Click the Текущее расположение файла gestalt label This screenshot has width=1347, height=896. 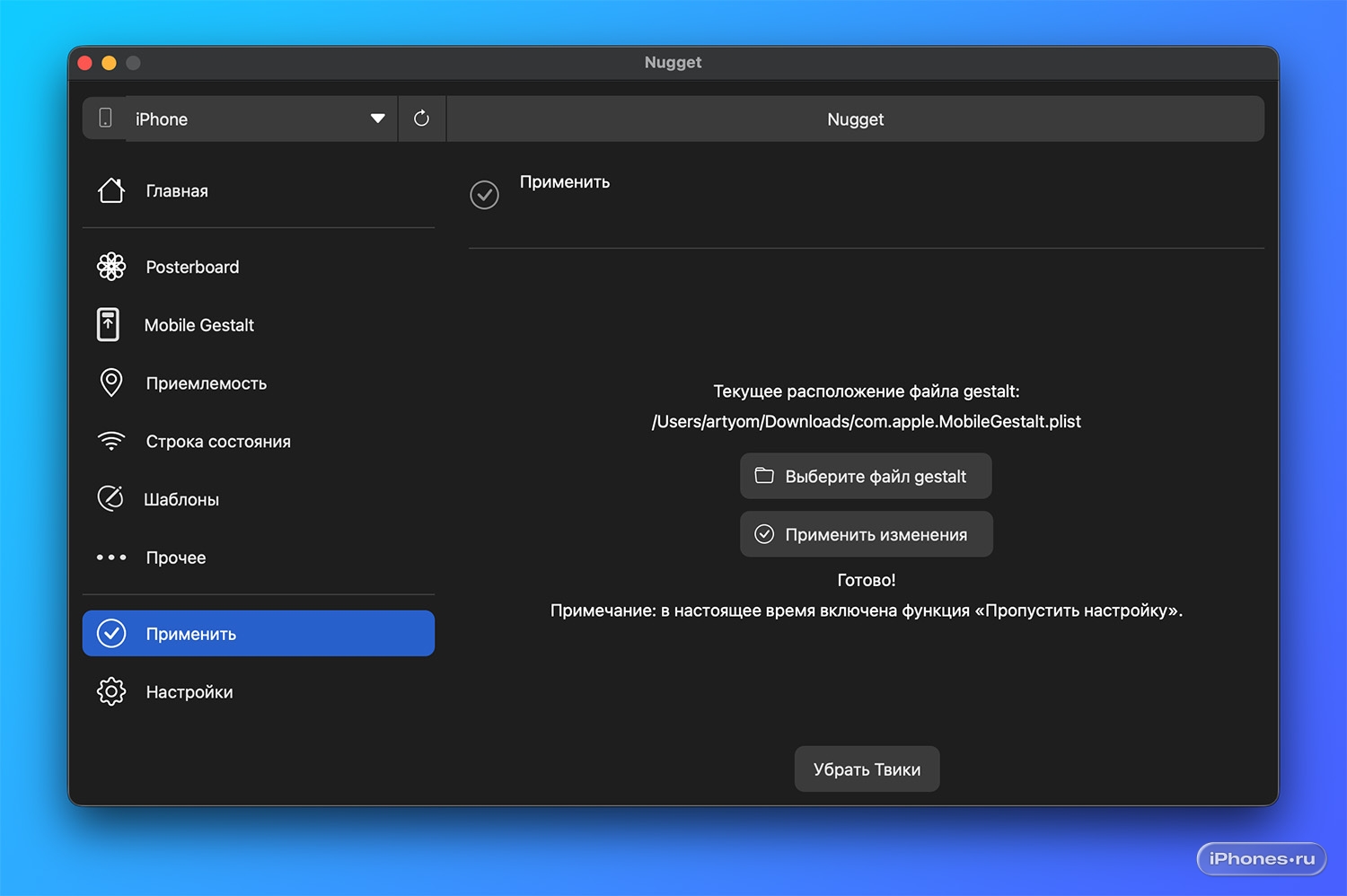point(867,391)
